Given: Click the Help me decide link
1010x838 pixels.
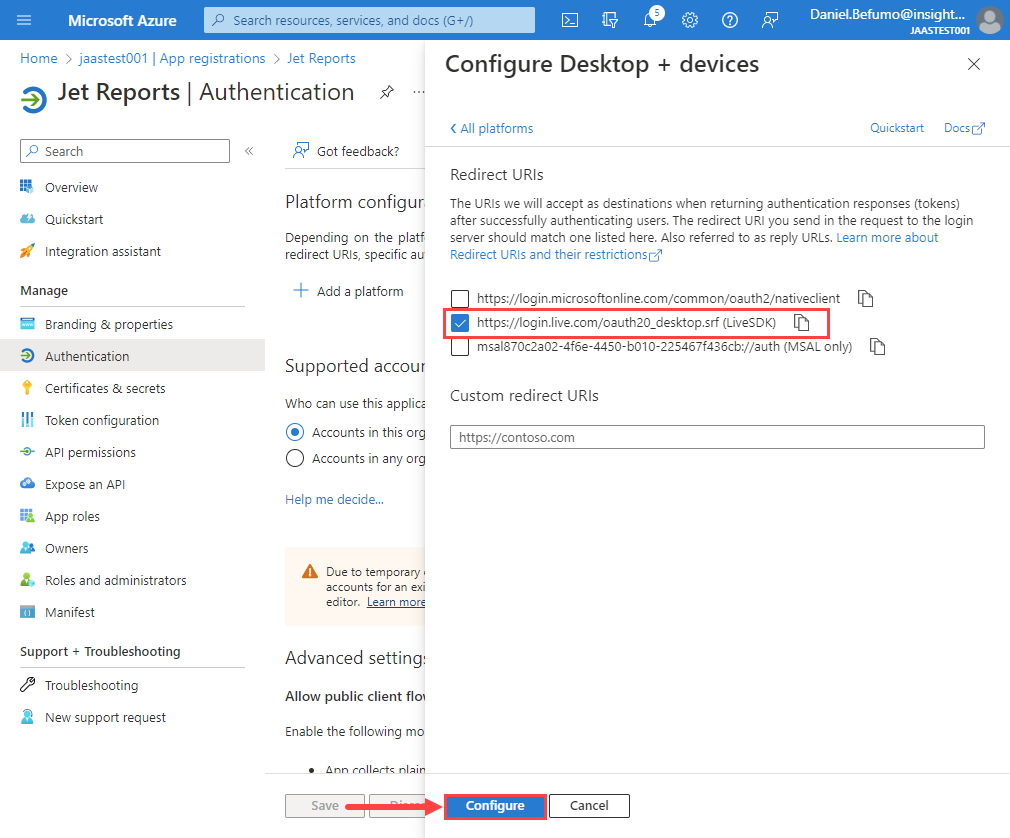Looking at the screenshot, I should (334, 499).
